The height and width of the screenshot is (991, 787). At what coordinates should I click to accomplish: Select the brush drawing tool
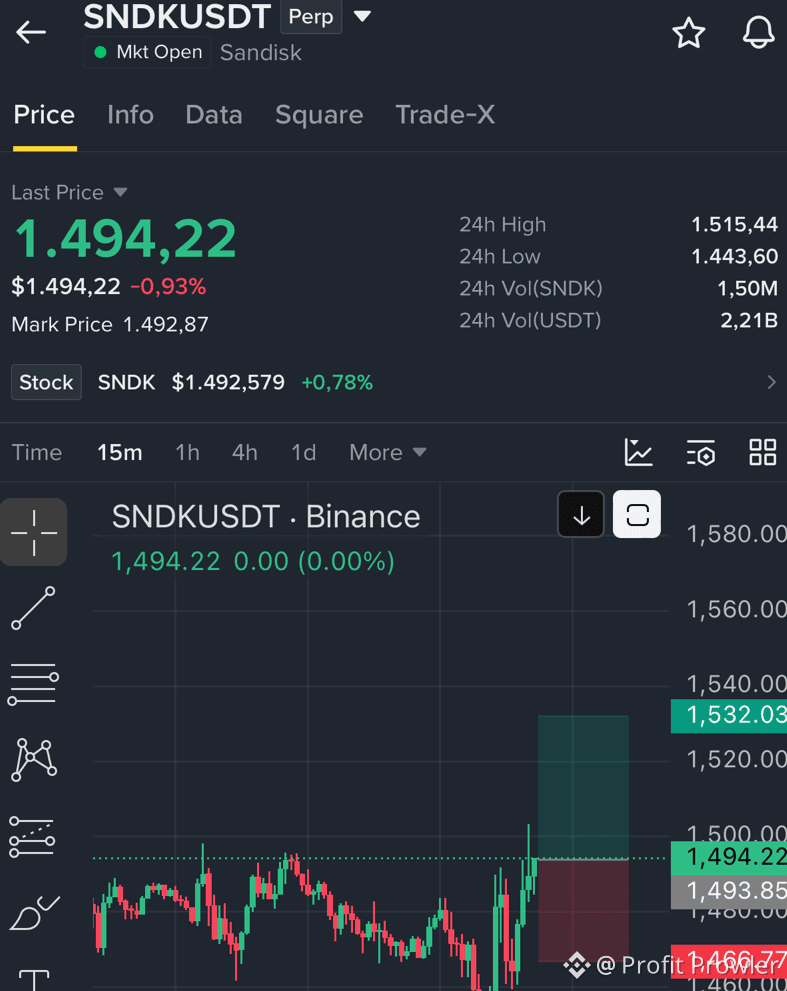pos(34,913)
